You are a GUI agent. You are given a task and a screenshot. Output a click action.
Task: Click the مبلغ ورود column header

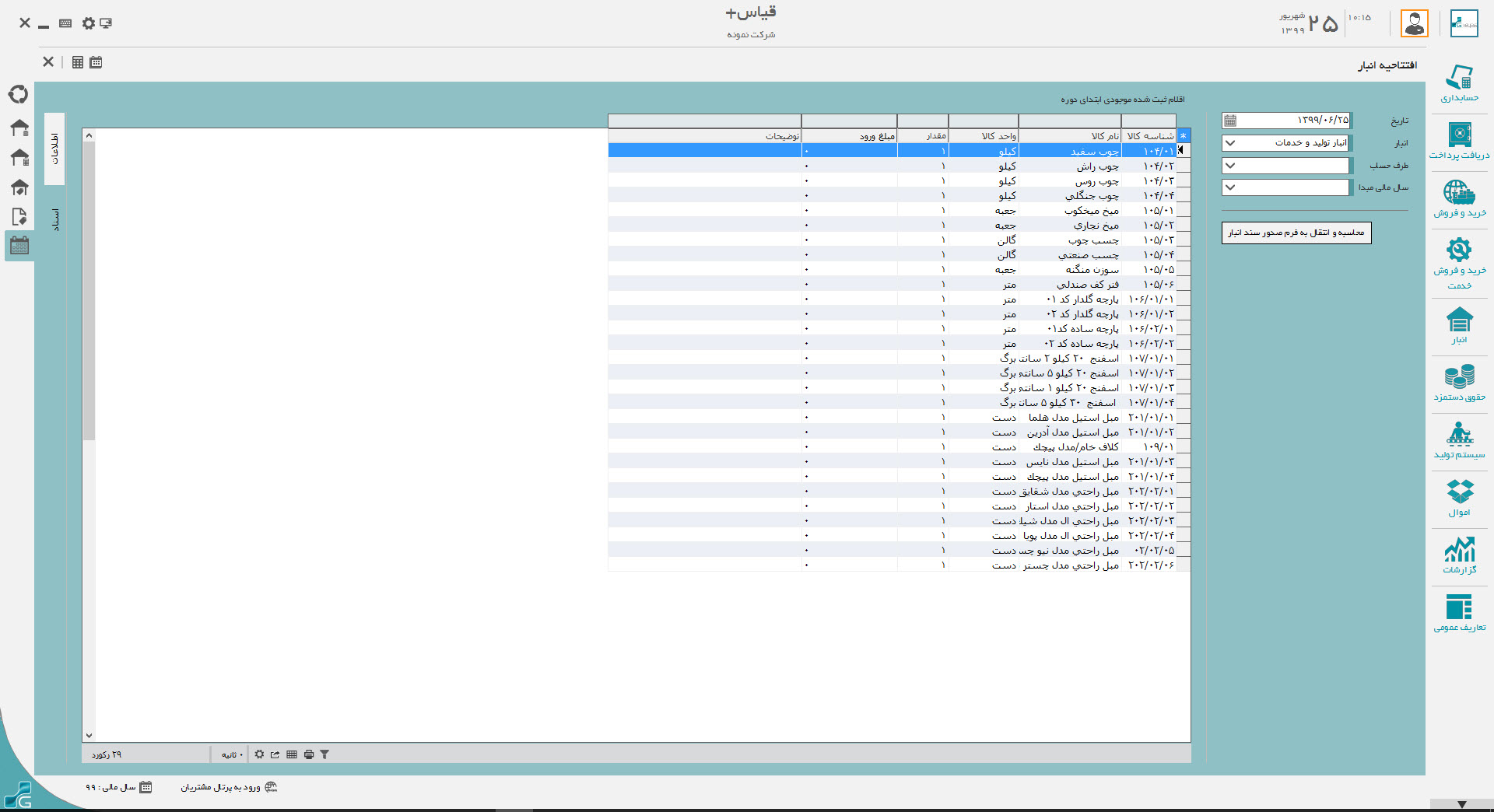point(850,136)
